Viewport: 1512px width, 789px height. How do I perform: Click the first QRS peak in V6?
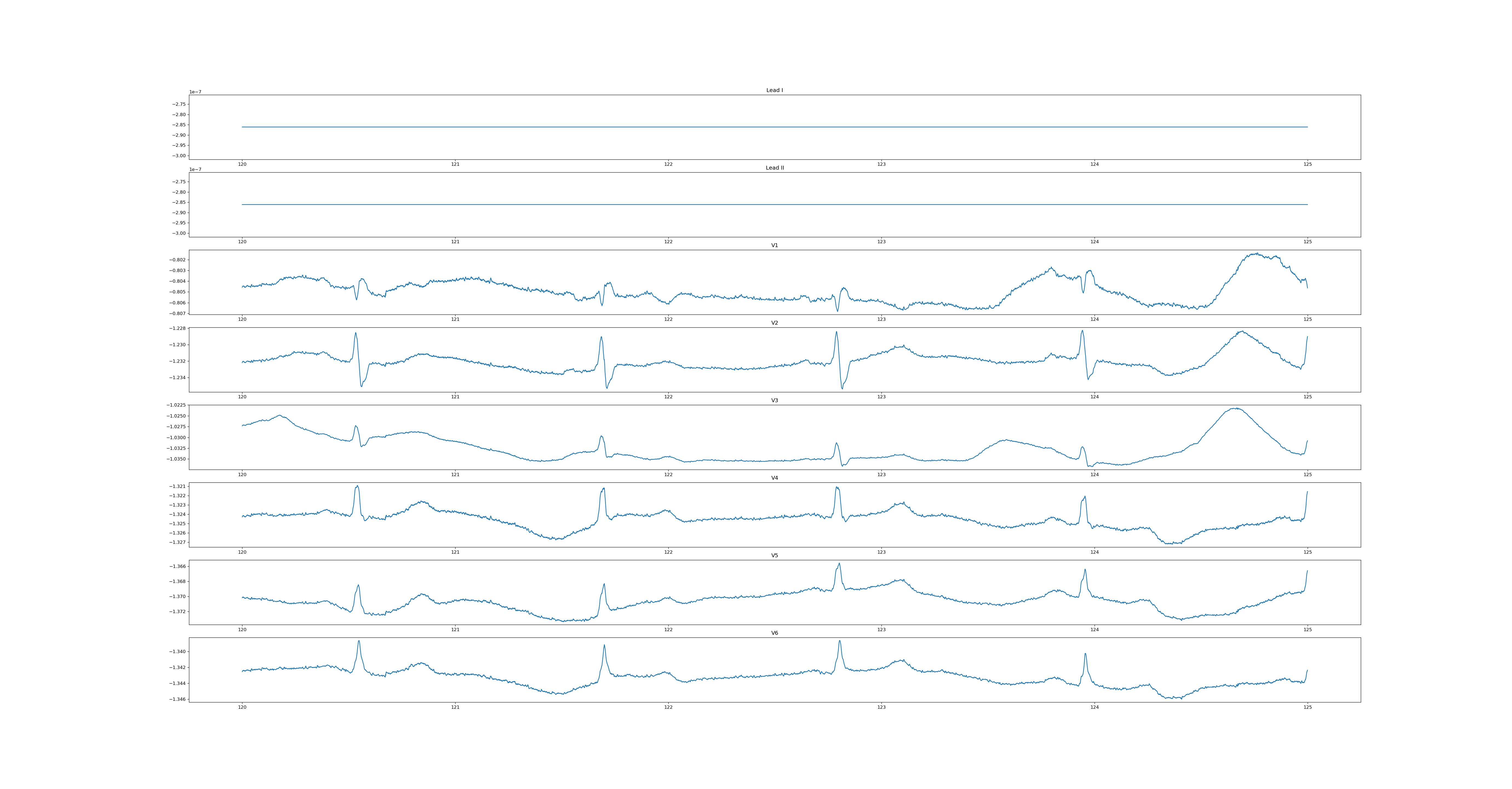click(359, 642)
